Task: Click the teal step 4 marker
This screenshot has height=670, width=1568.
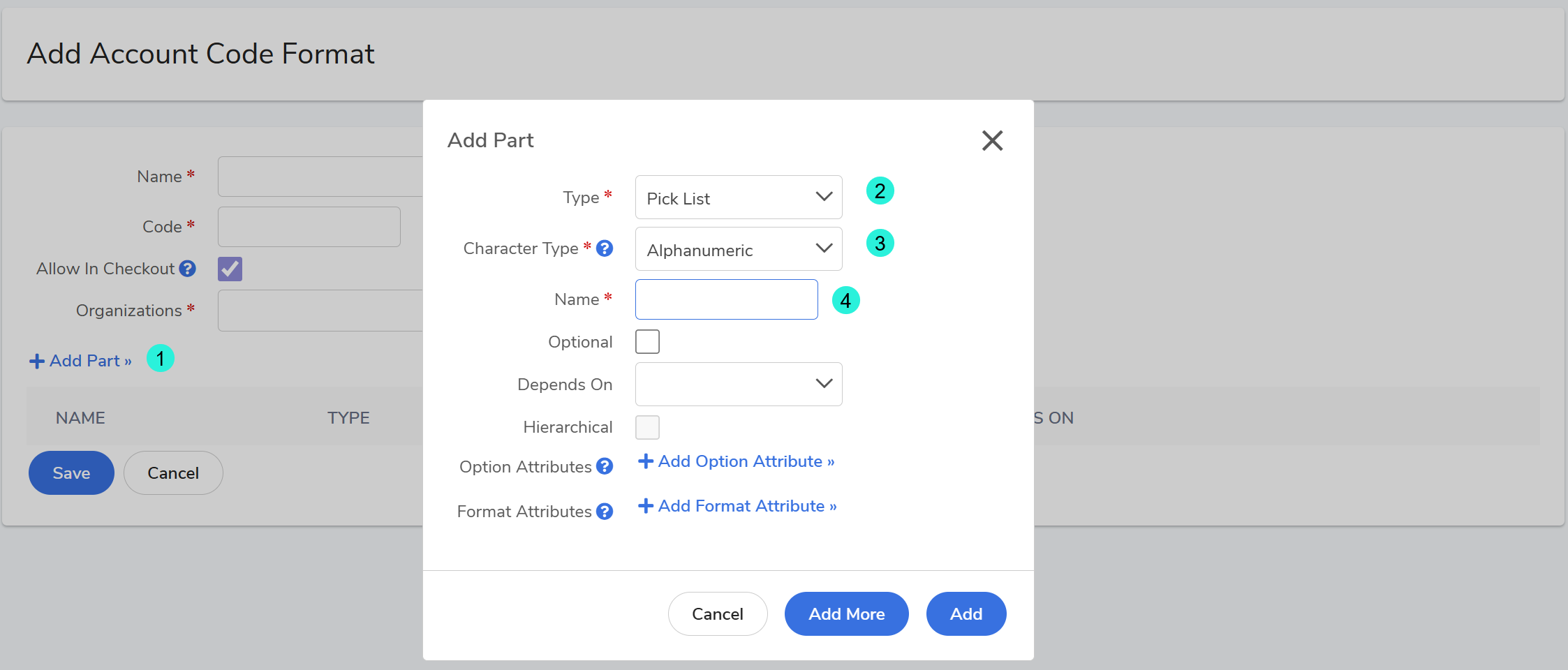Action: (x=845, y=300)
